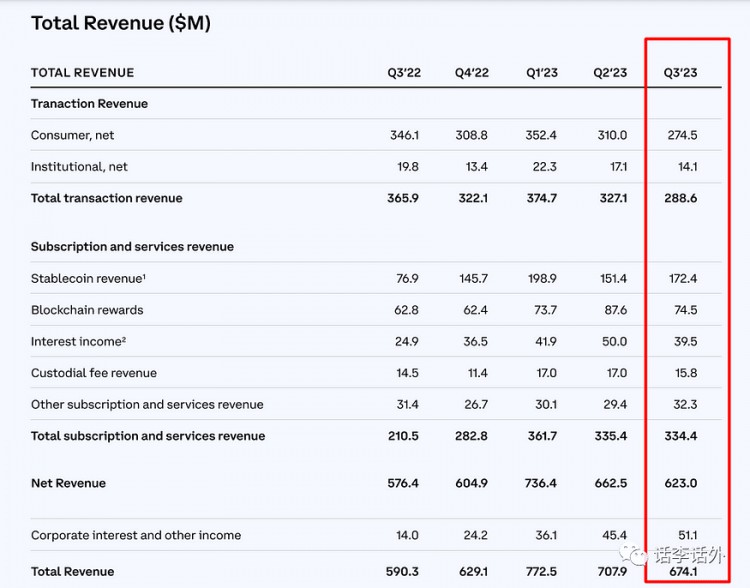This screenshot has height=588, width=750.
Task: Click Consumer net value 310.0
Action: coord(612,135)
